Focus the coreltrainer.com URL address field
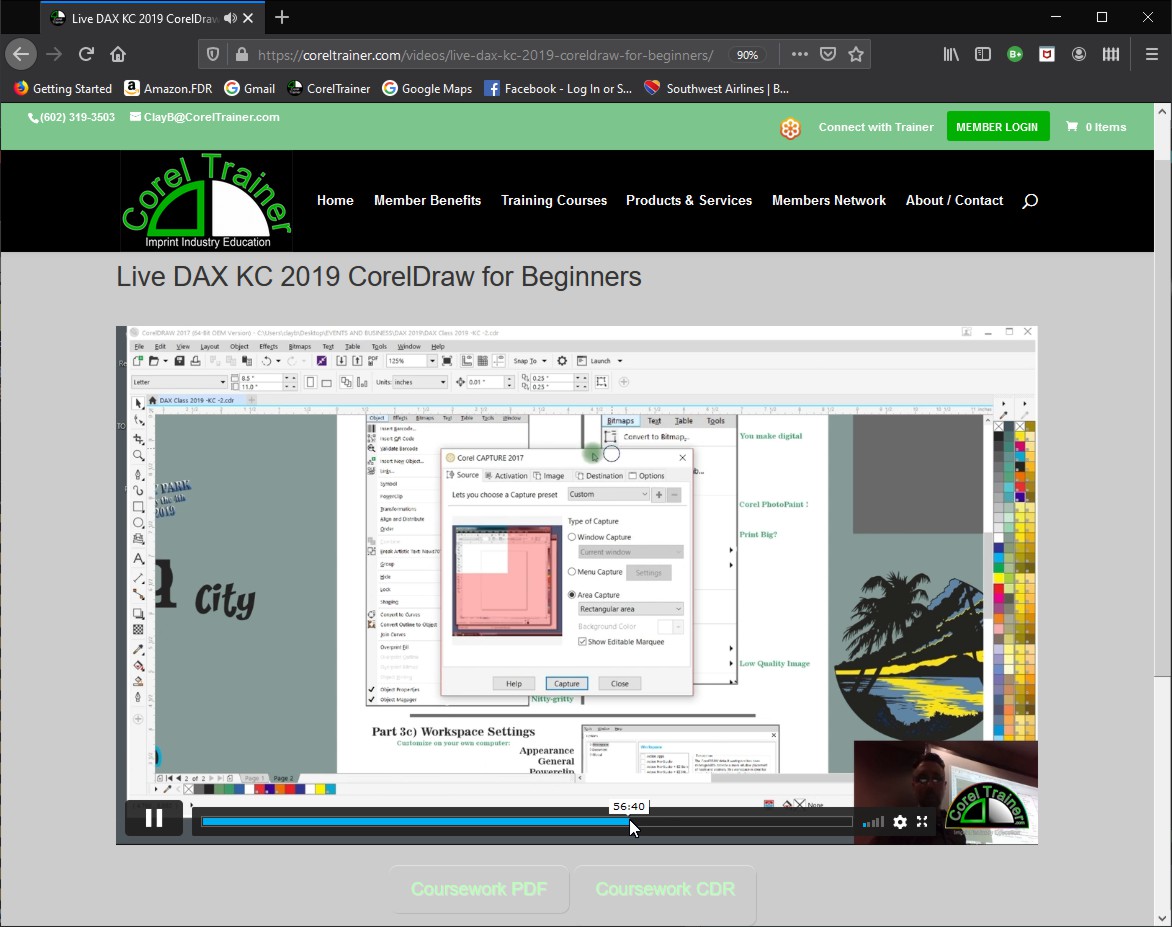This screenshot has width=1172, height=927. [x=485, y=55]
